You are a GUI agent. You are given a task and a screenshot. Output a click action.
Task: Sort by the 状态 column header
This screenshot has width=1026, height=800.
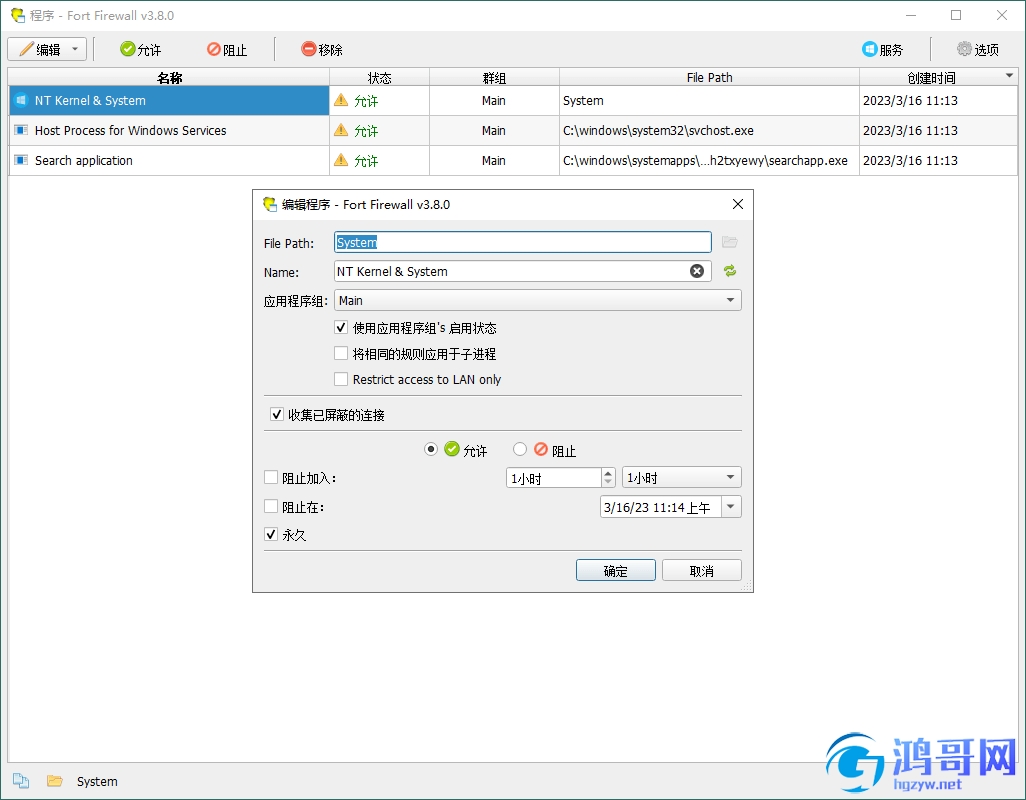pos(379,78)
